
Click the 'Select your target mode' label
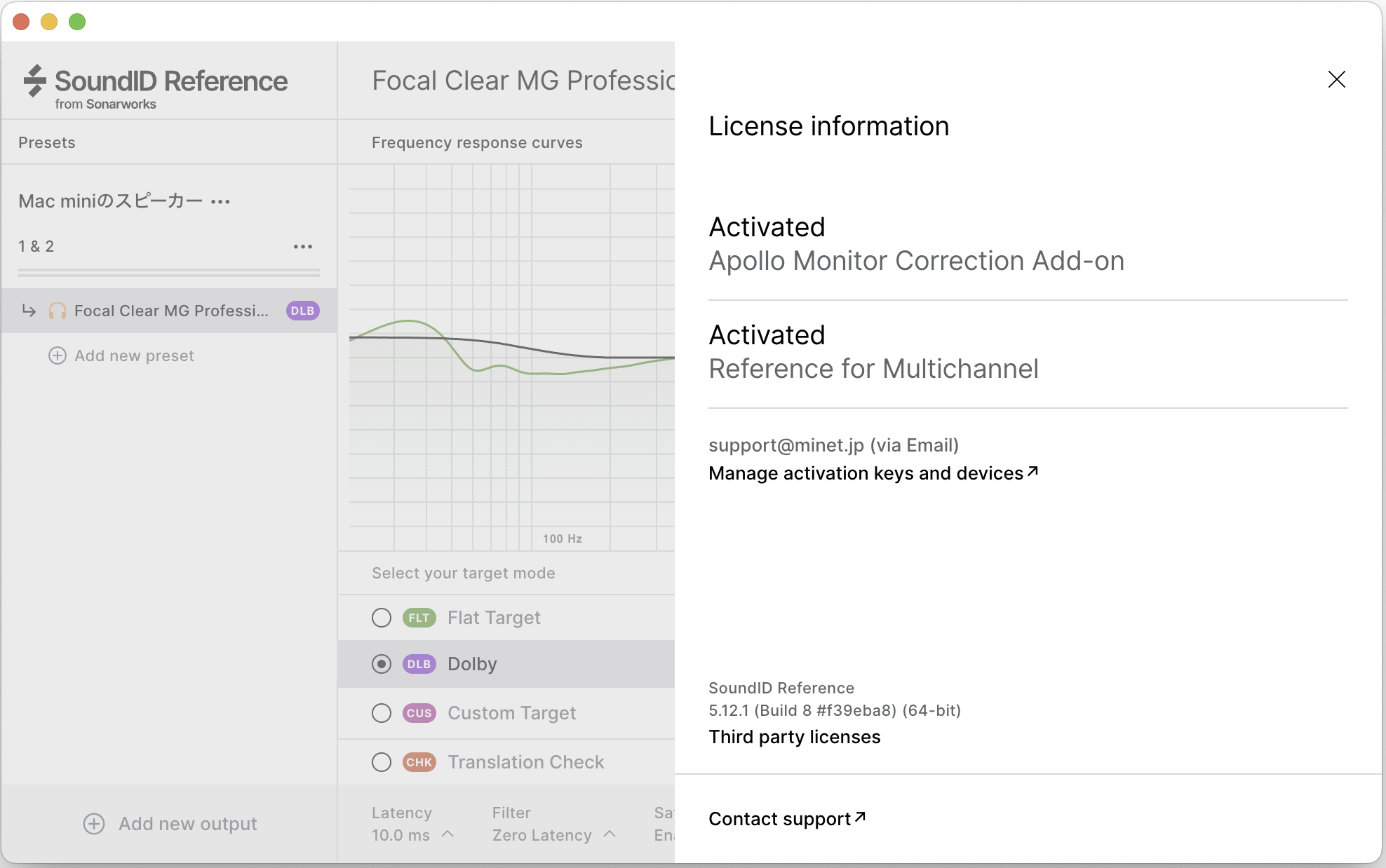463,573
